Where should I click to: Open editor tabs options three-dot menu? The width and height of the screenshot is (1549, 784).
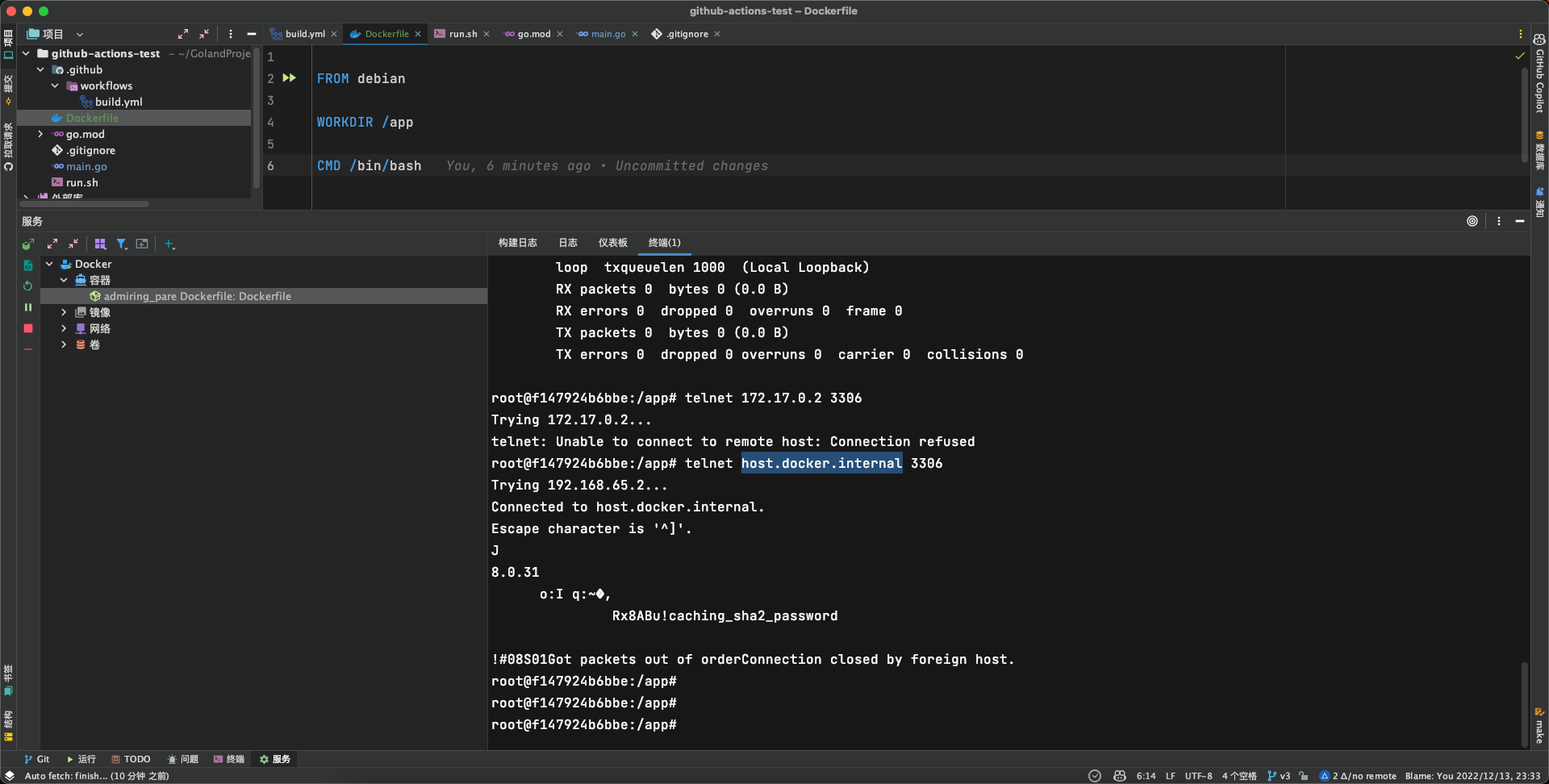[x=1521, y=34]
